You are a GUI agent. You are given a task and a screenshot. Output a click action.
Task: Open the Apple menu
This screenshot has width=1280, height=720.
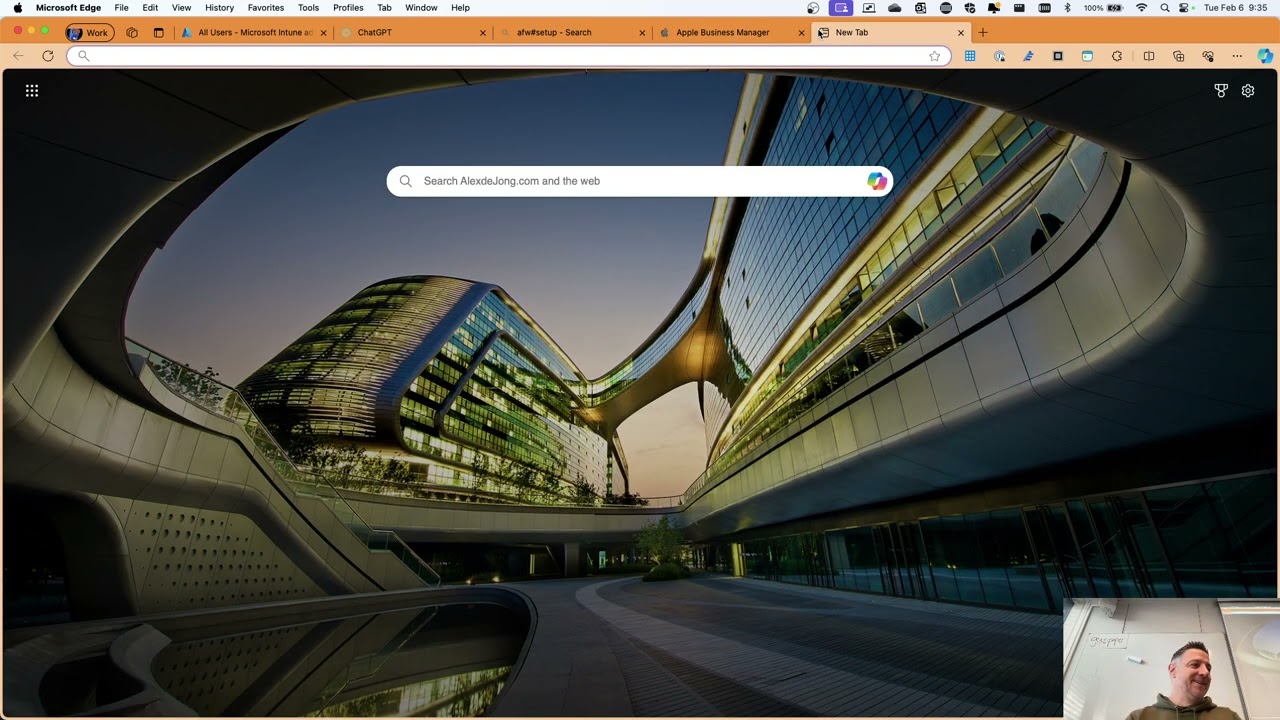pos(17,8)
